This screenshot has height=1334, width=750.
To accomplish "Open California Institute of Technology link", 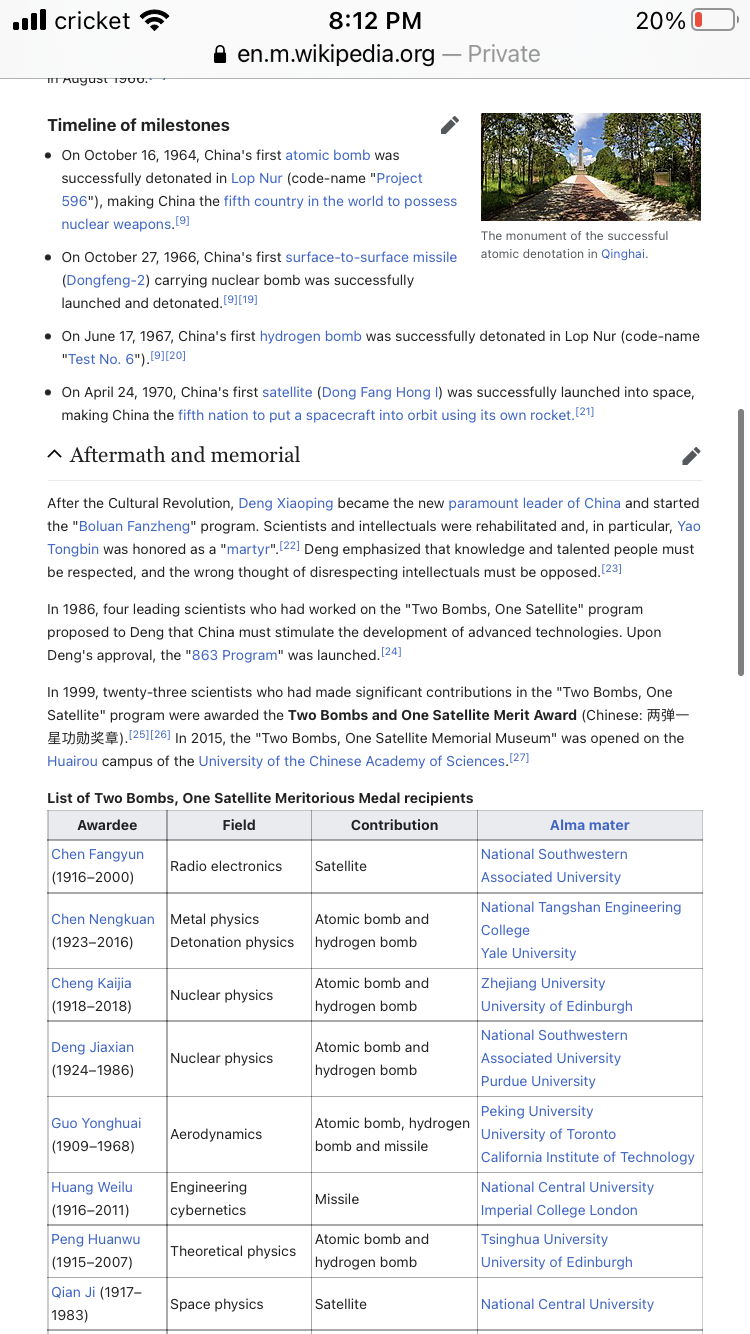I will 588,1157.
